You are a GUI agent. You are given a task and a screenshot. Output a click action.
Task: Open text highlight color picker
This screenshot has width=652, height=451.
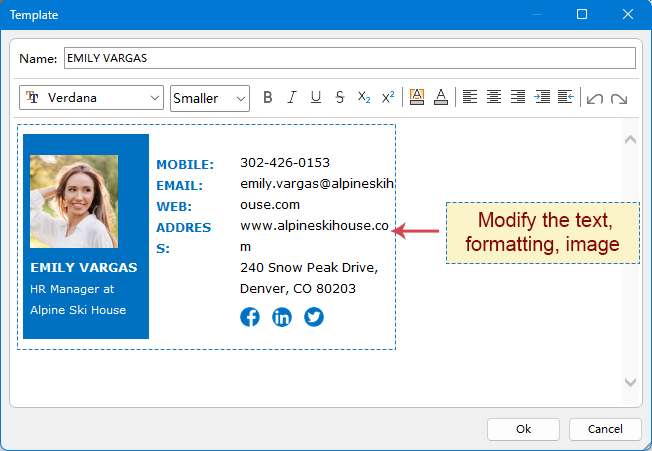click(x=417, y=97)
